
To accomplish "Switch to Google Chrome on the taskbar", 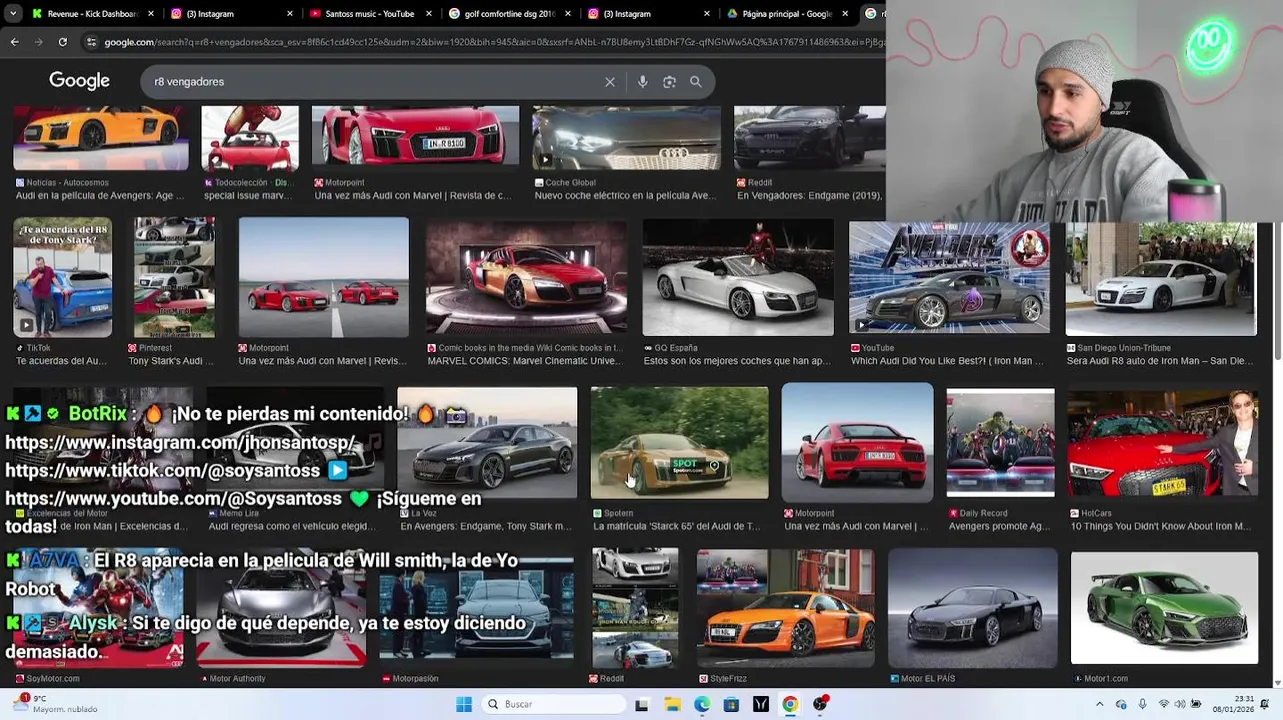I will [790, 704].
